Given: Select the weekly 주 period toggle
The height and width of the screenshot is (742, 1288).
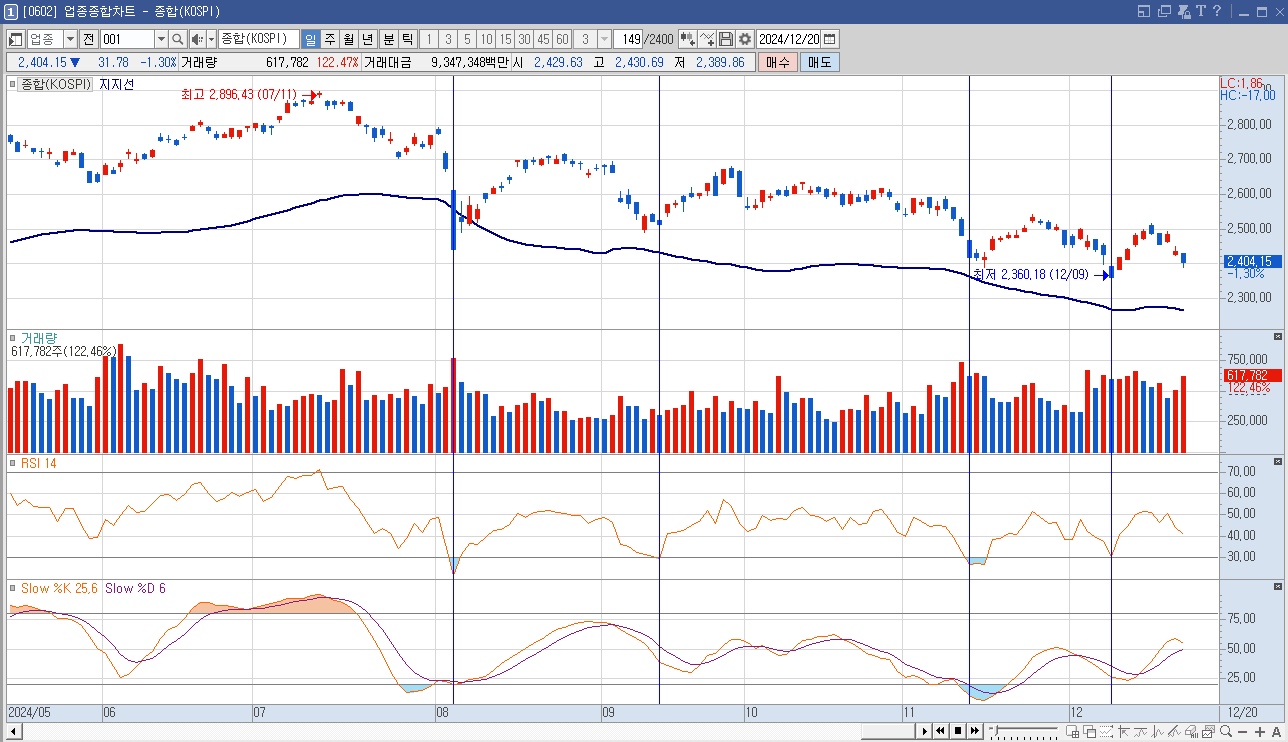Looking at the screenshot, I should click(x=330, y=39).
